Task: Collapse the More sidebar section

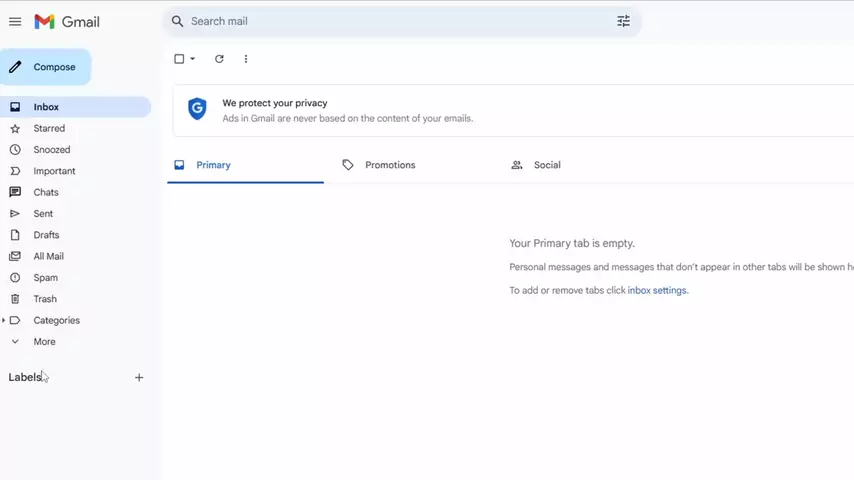Action: [x=15, y=342]
